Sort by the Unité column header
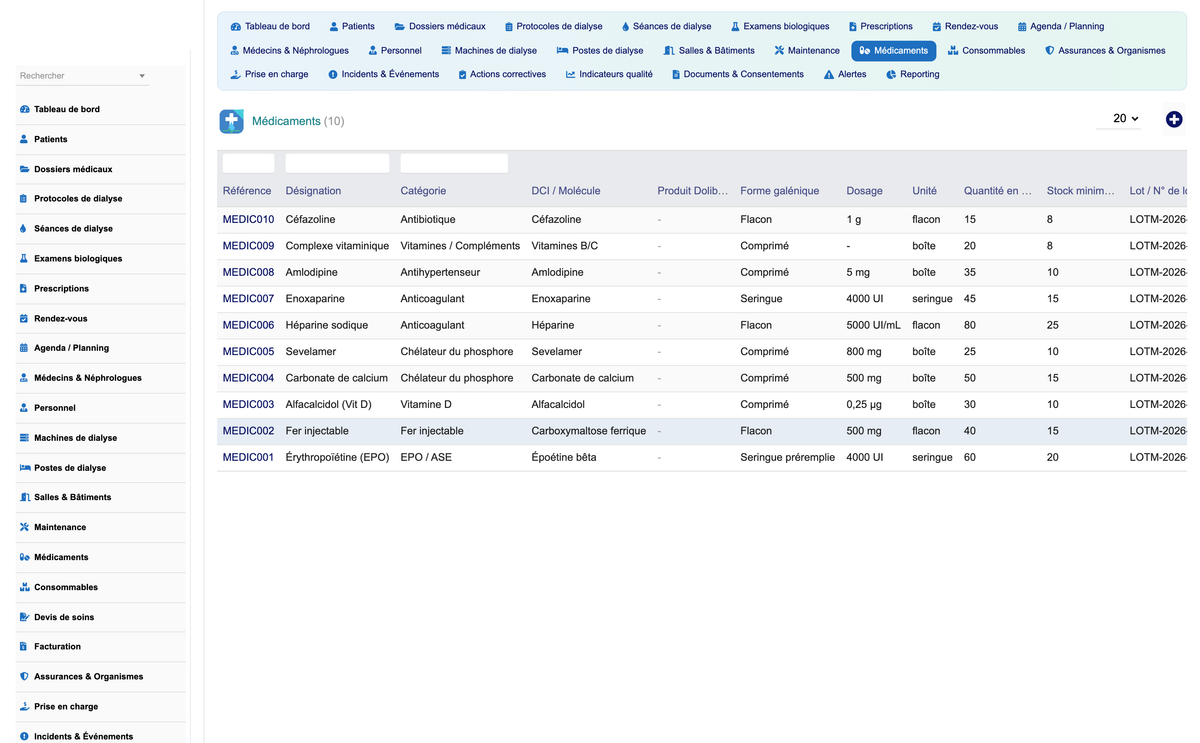Screen dimensions: 1200x743 pyautogui.click(x=924, y=191)
